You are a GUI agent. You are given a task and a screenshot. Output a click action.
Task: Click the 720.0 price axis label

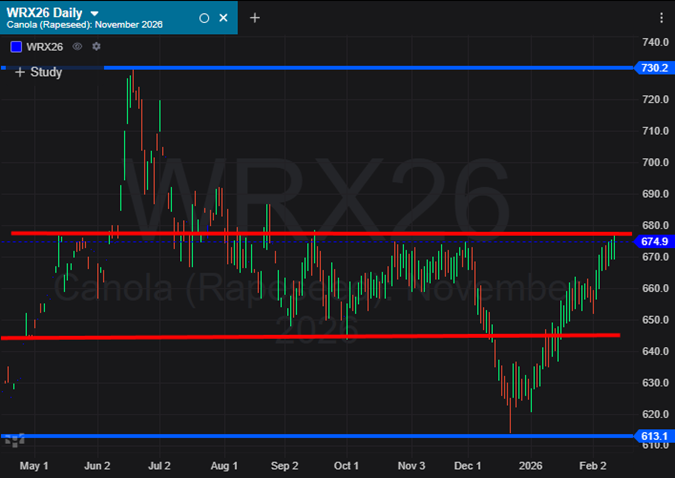(655, 99)
